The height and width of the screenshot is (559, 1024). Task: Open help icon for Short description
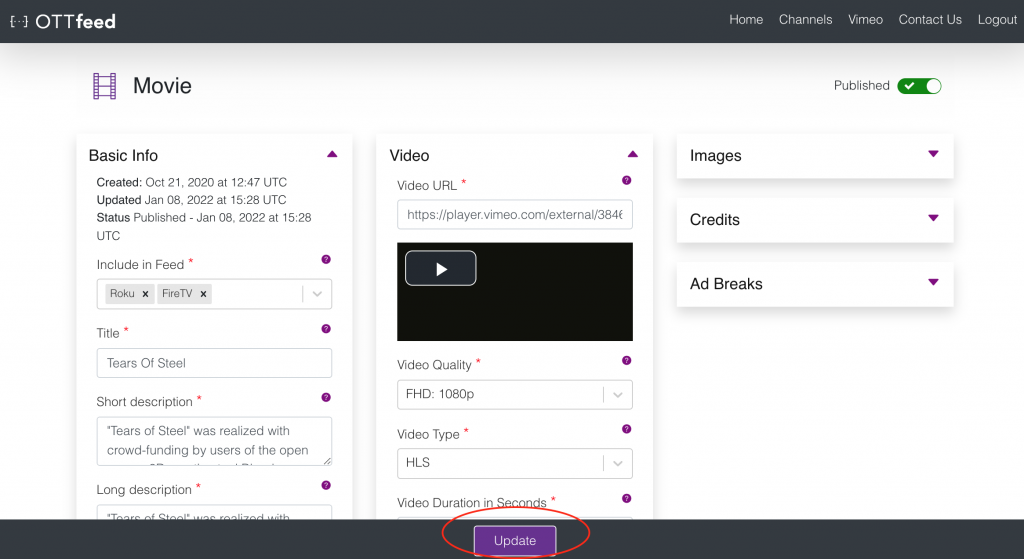[x=326, y=397]
